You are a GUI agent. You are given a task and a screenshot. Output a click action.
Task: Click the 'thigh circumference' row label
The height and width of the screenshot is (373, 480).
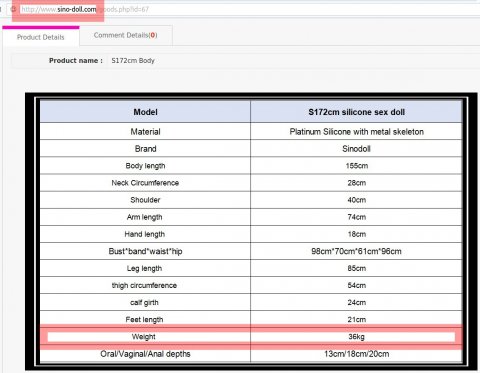click(x=144, y=286)
